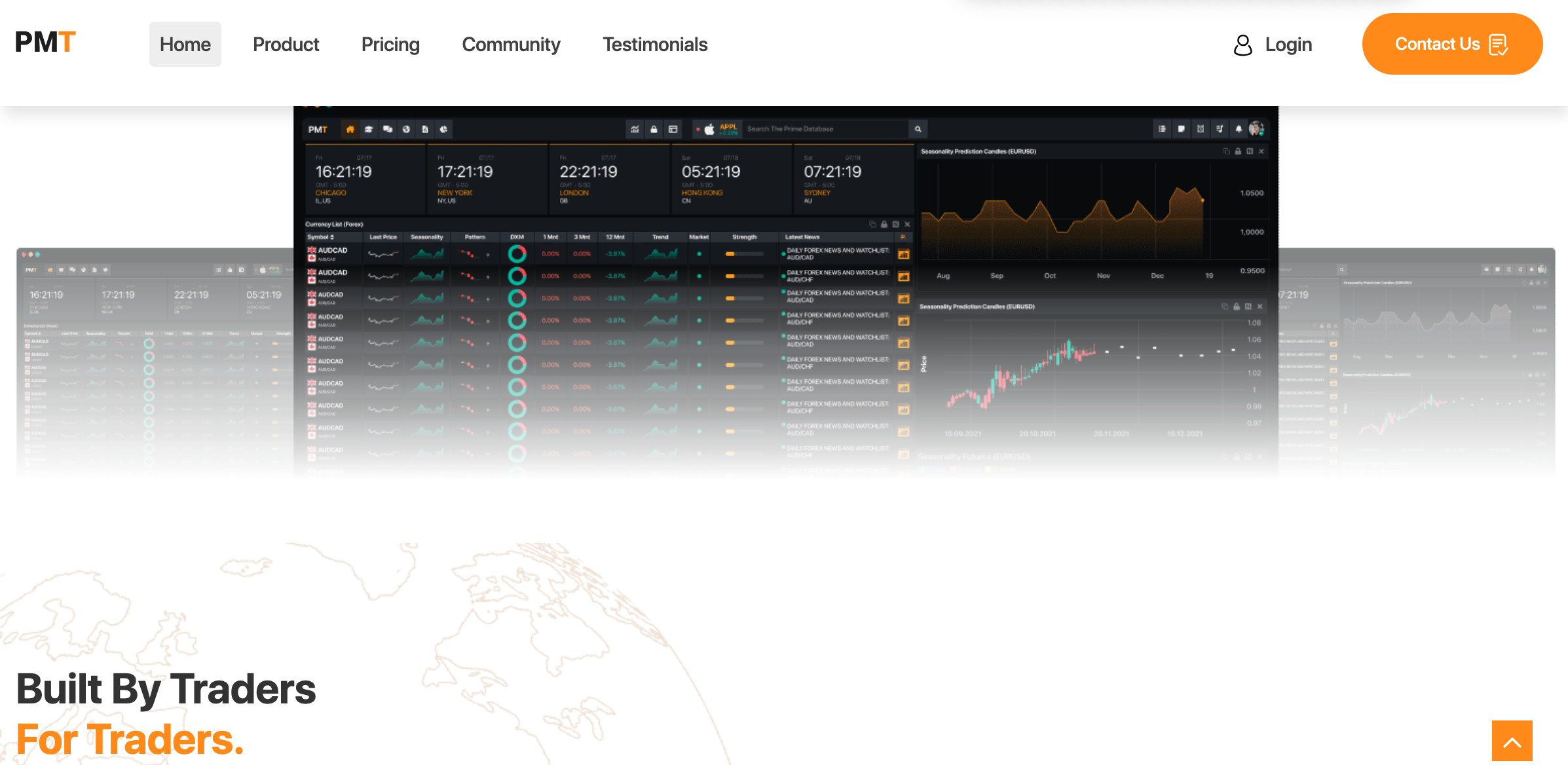
Task: Click the user avatar in dashboard top right
Action: [x=1256, y=129]
